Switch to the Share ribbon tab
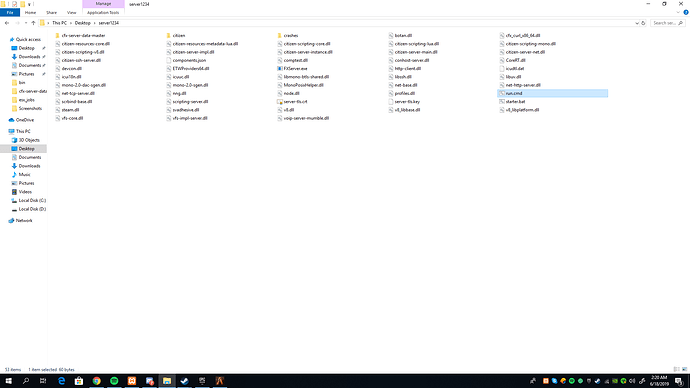 51,12
